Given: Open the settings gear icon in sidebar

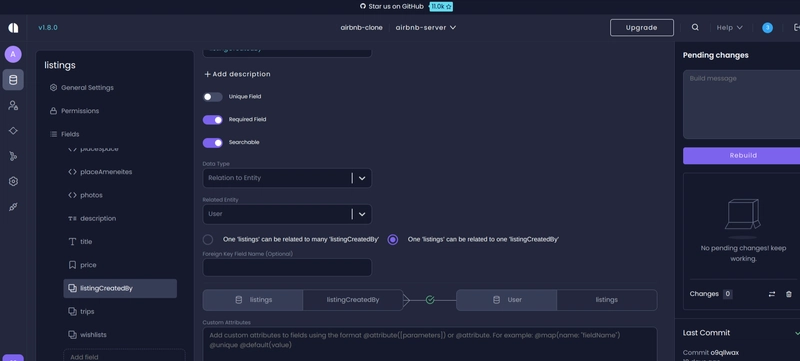Looking at the screenshot, I should (13, 182).
